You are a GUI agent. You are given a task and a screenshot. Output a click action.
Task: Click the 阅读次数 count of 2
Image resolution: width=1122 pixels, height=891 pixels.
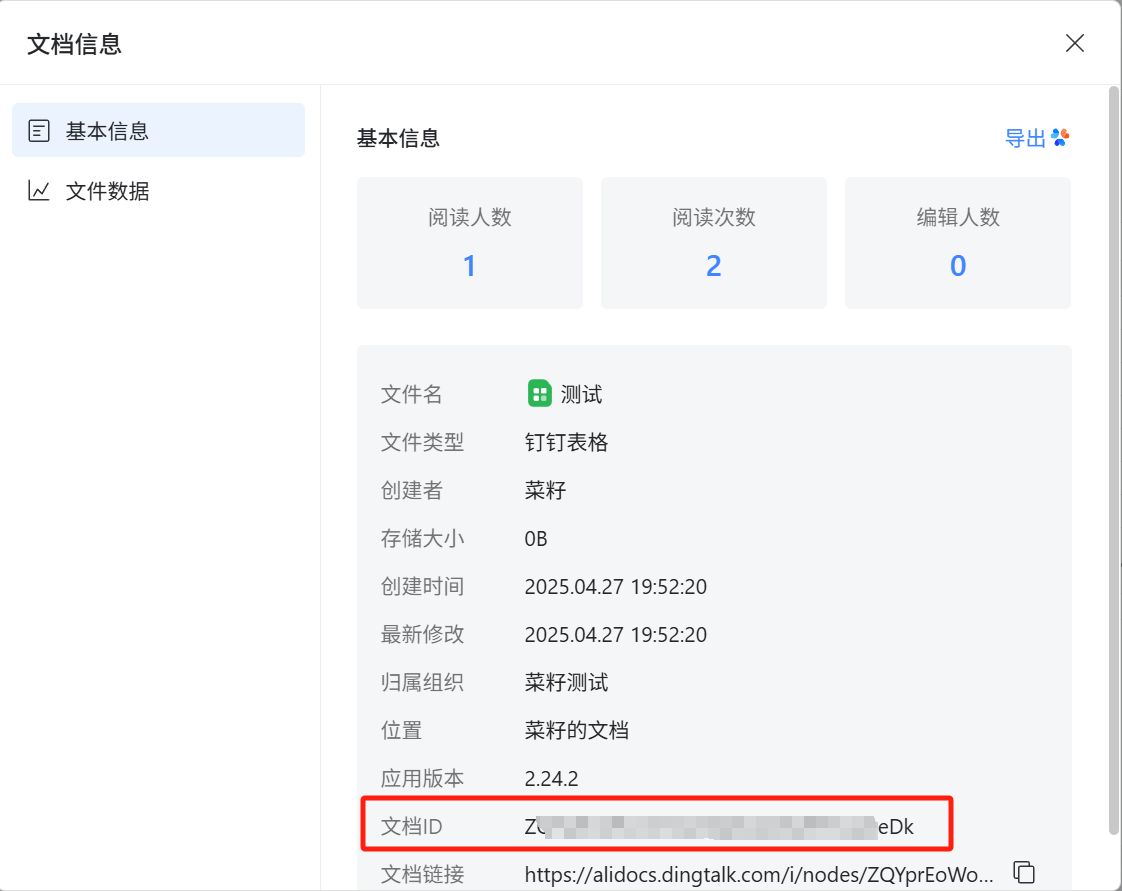click(x=713, y=266)
